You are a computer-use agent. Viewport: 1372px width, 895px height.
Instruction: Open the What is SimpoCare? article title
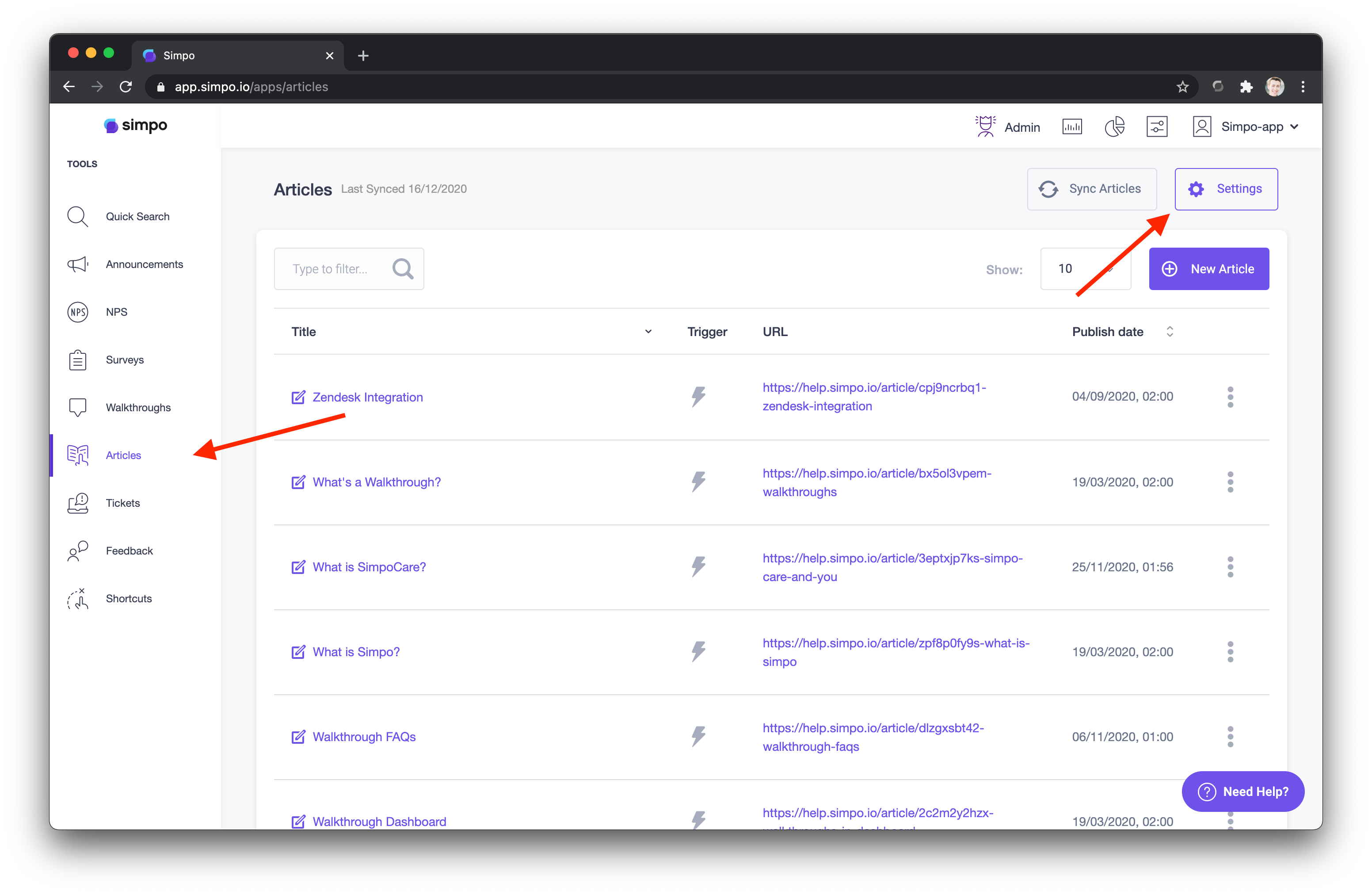(369, 567)
